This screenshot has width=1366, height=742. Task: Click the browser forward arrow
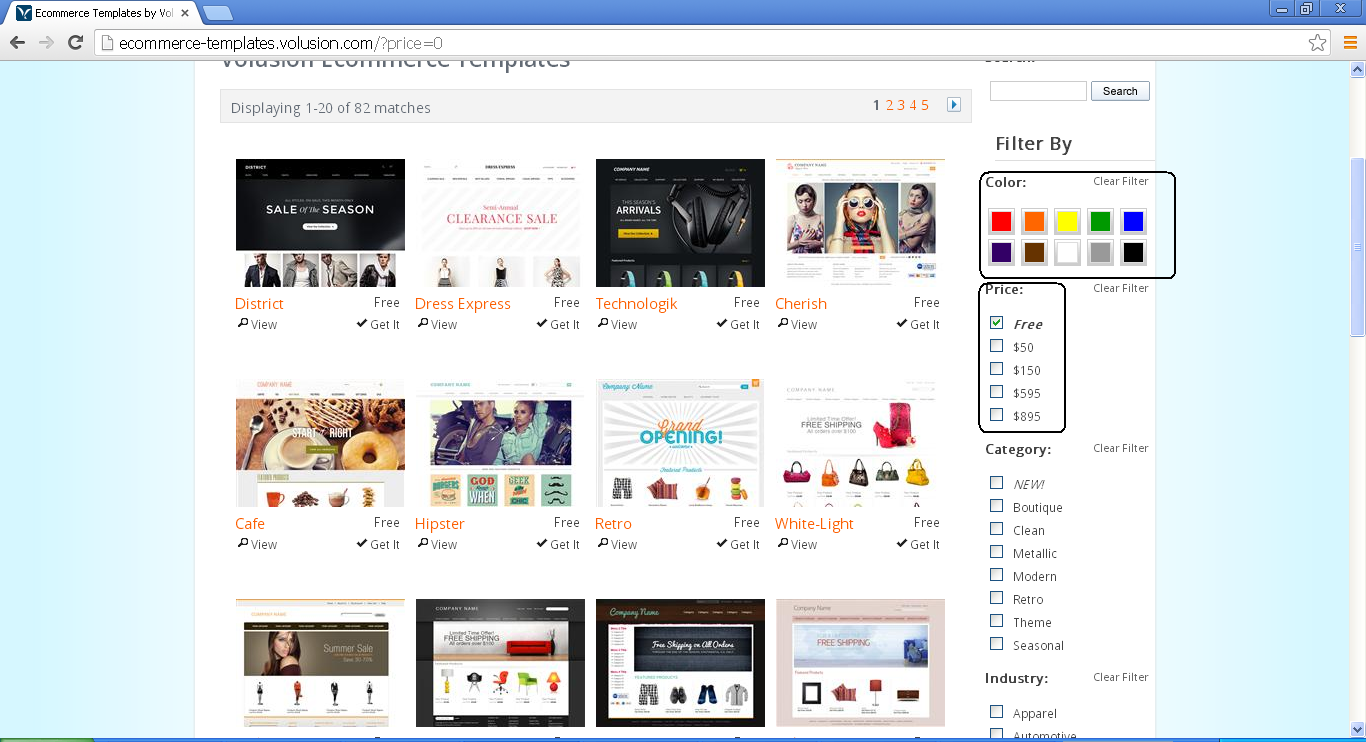pos(46,42)
